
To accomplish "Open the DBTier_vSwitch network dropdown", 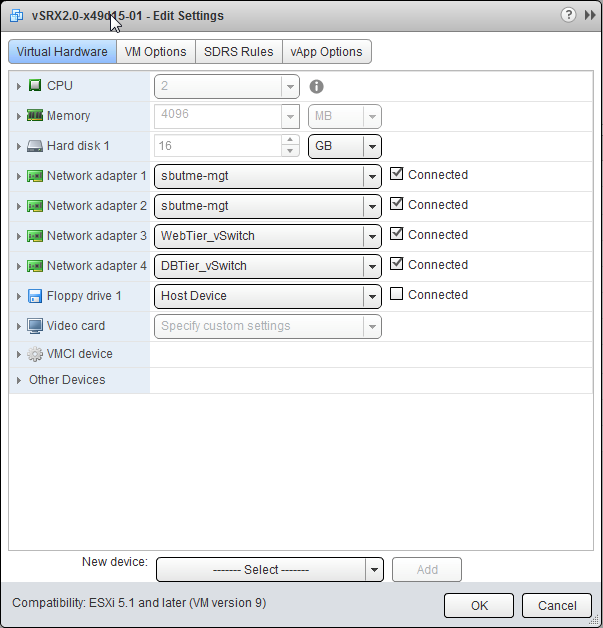I will [268, 267].
